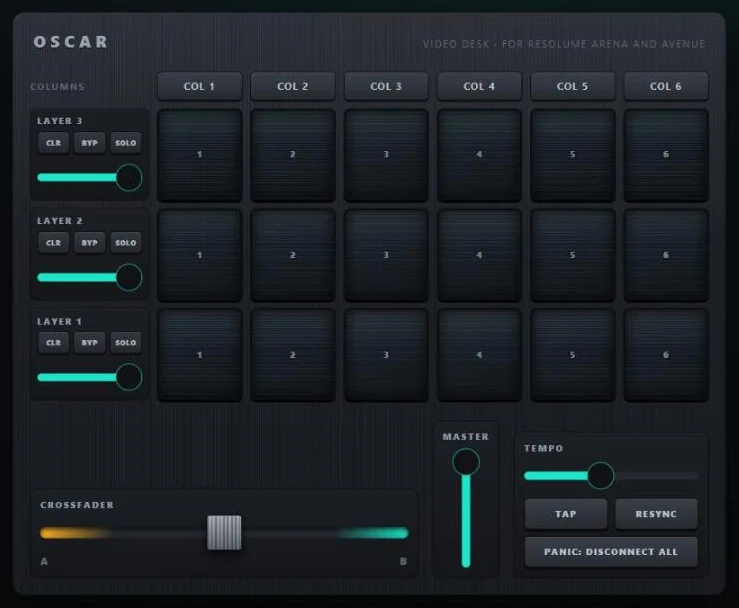Screen dimensions: 739x608
Task: Click Layer 3 opacity slider knob
Action: (x=129, y=178)
